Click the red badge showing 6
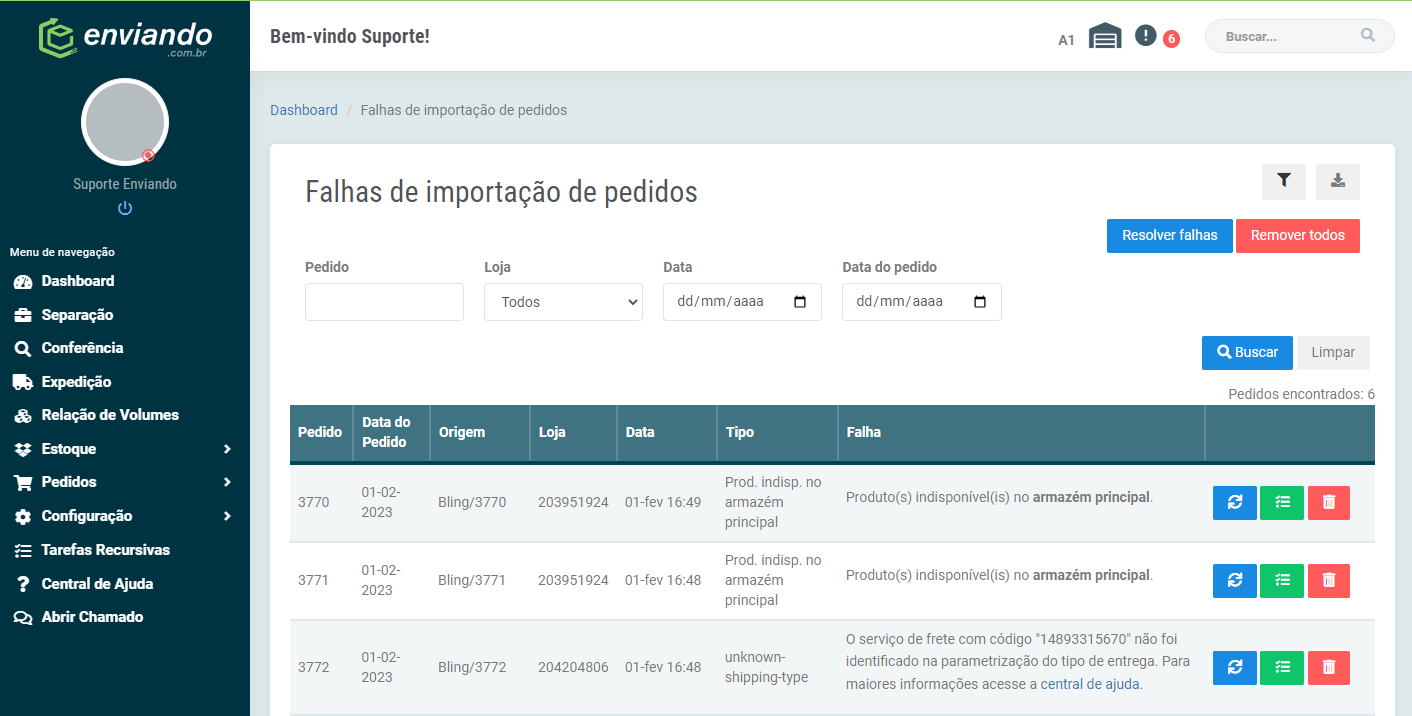1412x716 pixels. [x=1171, y=39]
